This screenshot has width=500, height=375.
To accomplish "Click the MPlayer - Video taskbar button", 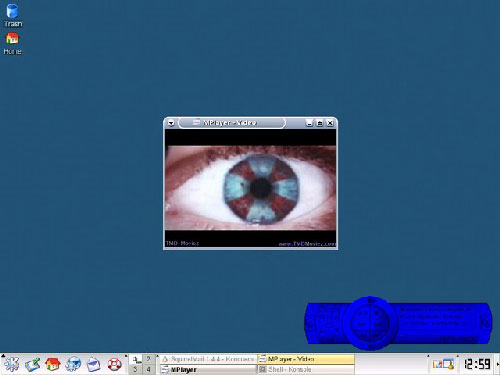I will 306,359.
